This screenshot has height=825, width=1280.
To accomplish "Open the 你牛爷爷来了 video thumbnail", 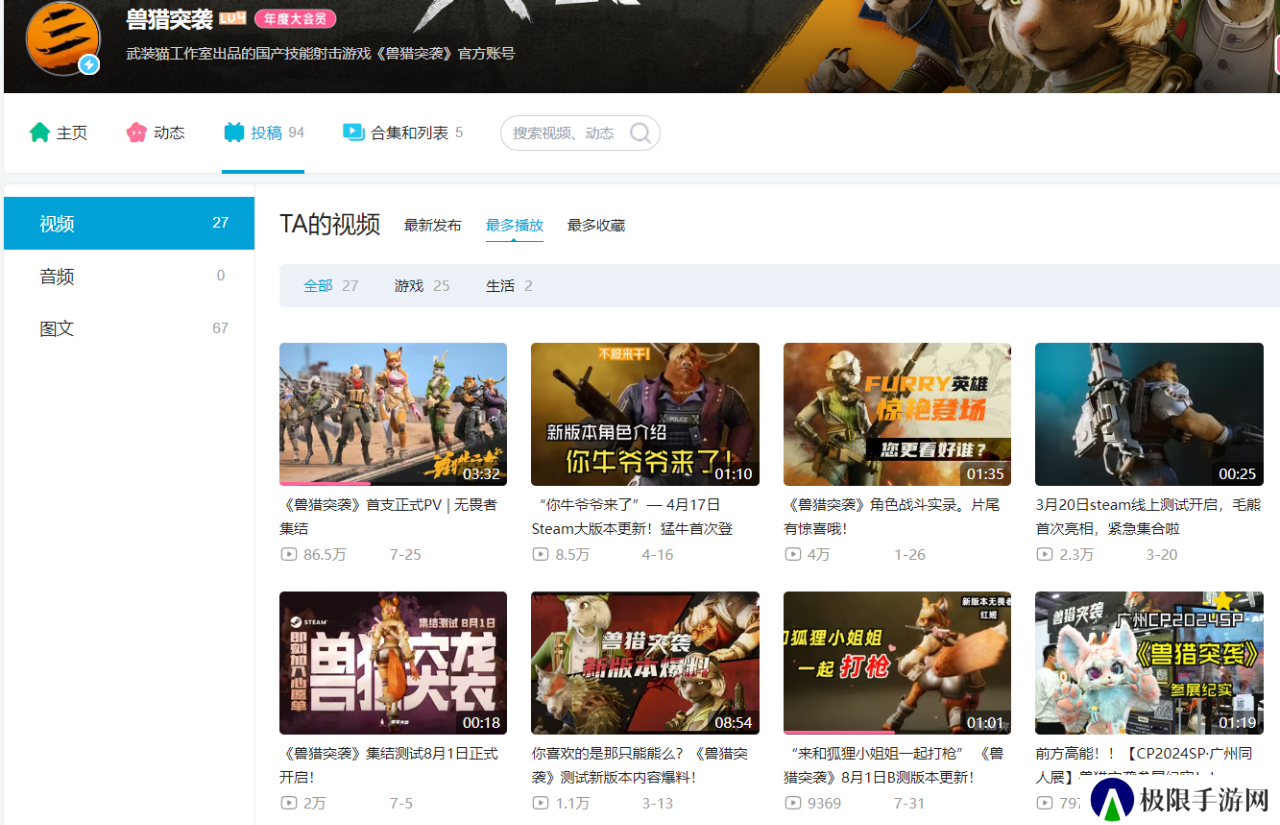I will pyautogui.click(x=645, y=414).
